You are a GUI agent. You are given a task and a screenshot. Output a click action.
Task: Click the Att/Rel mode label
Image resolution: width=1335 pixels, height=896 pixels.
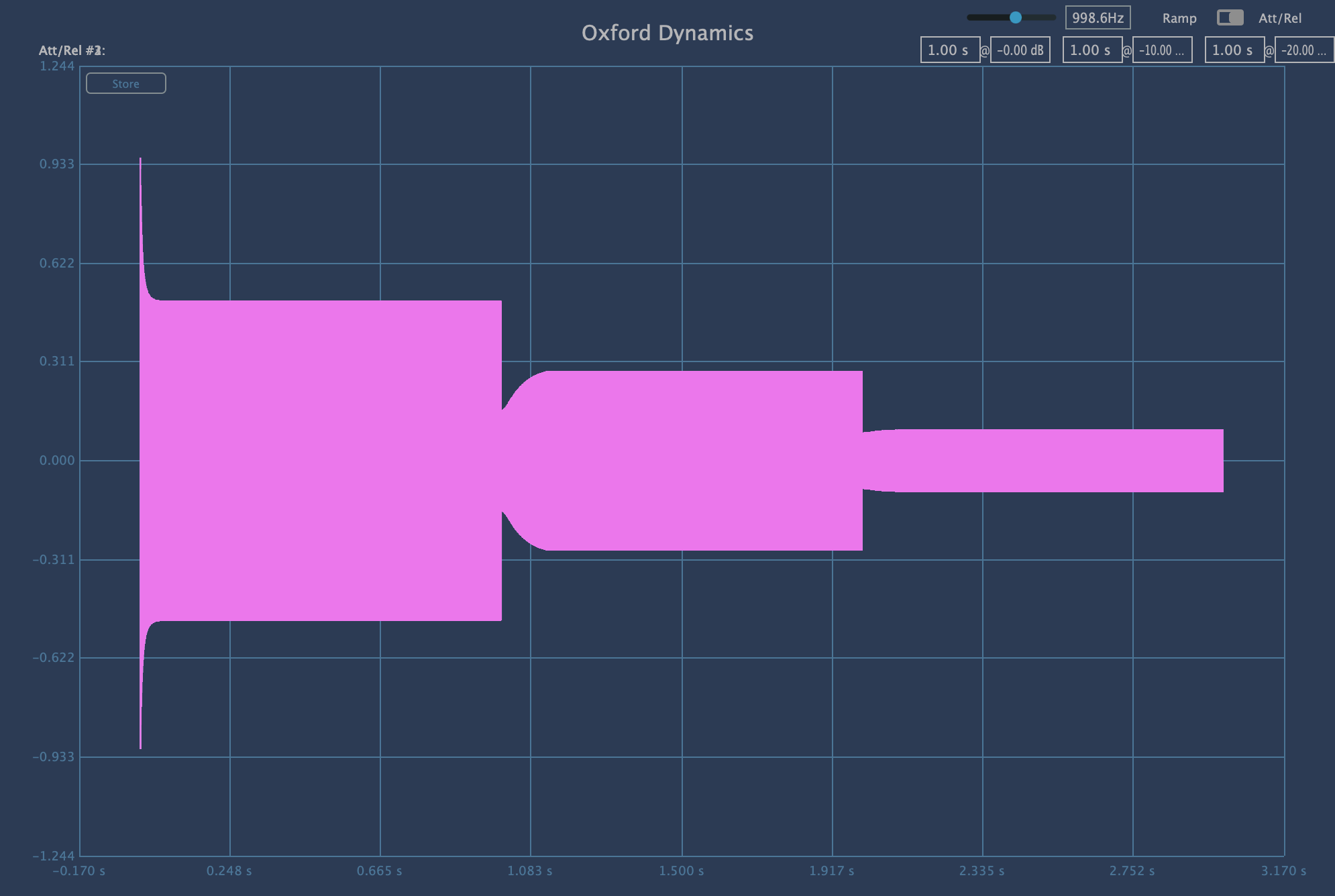(1279, 18)
